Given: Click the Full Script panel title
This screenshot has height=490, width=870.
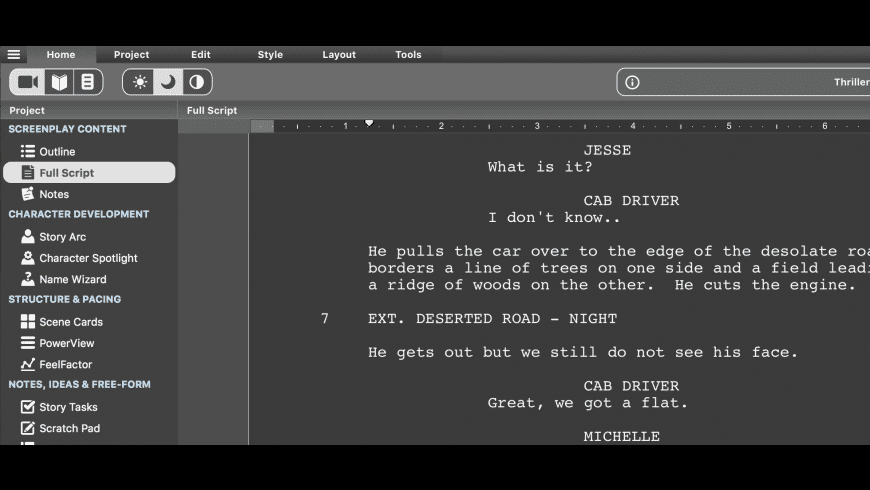Looking at the screenshot, I should [x=212, y=110].
